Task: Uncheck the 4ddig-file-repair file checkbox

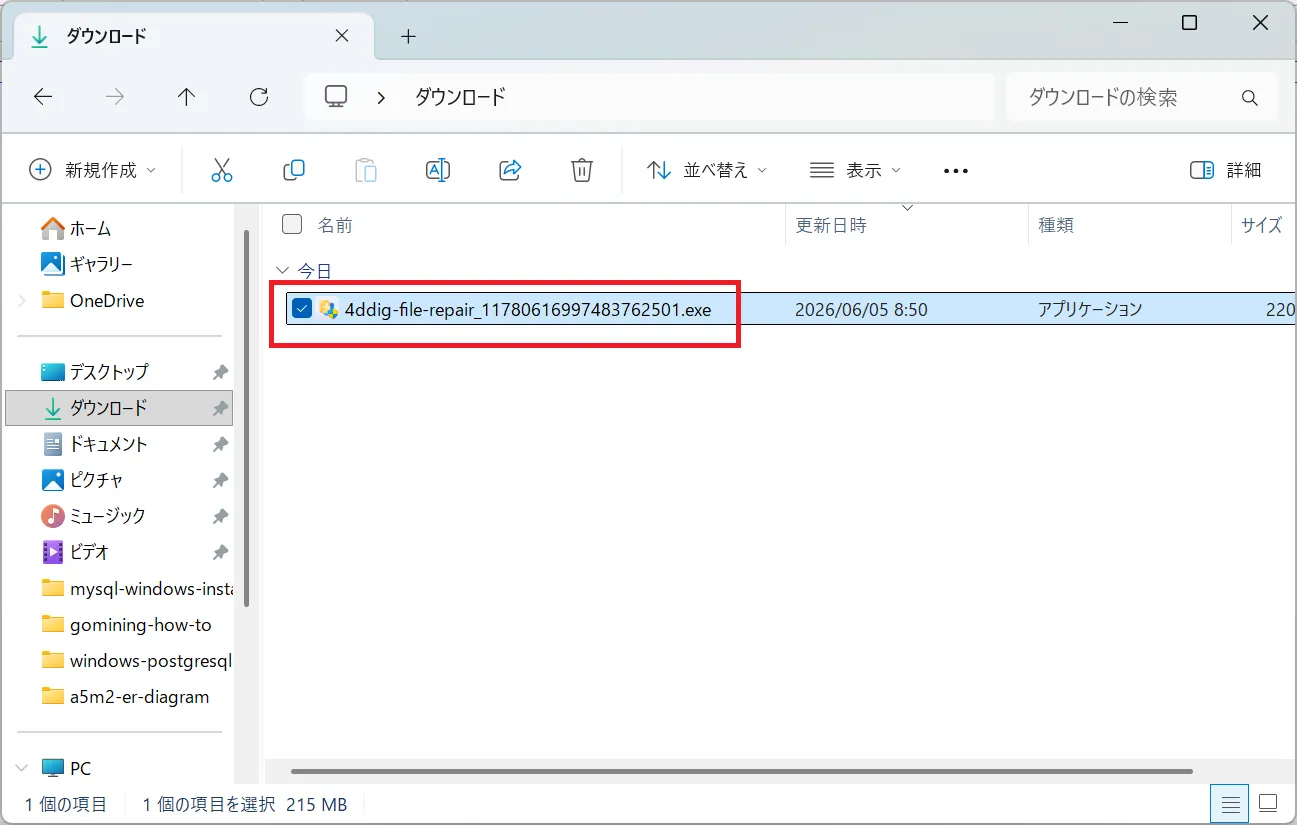Action: [x=302, y=309]
